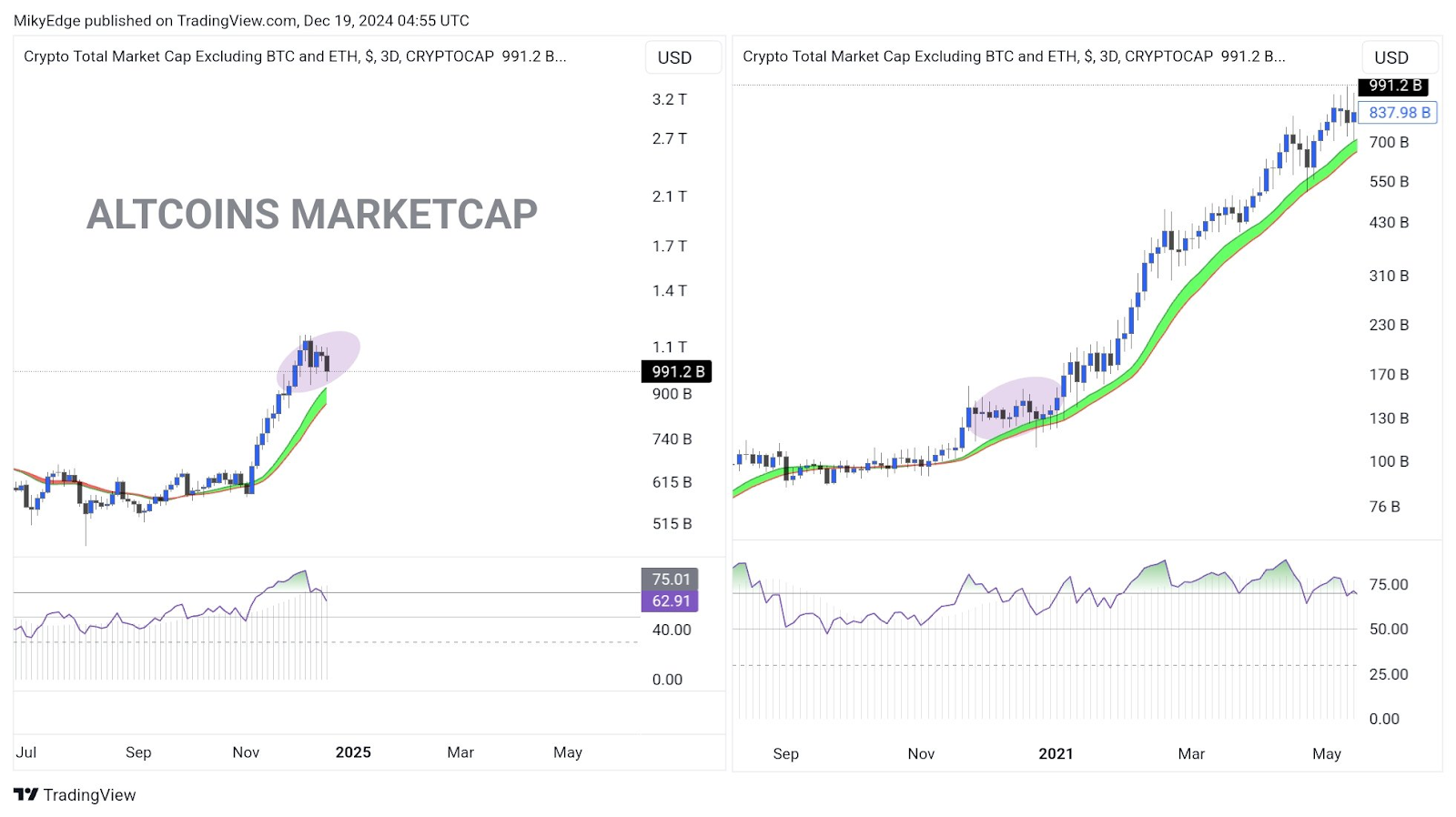
Task: Click the '2021' time axis label
Action: 1056,754
